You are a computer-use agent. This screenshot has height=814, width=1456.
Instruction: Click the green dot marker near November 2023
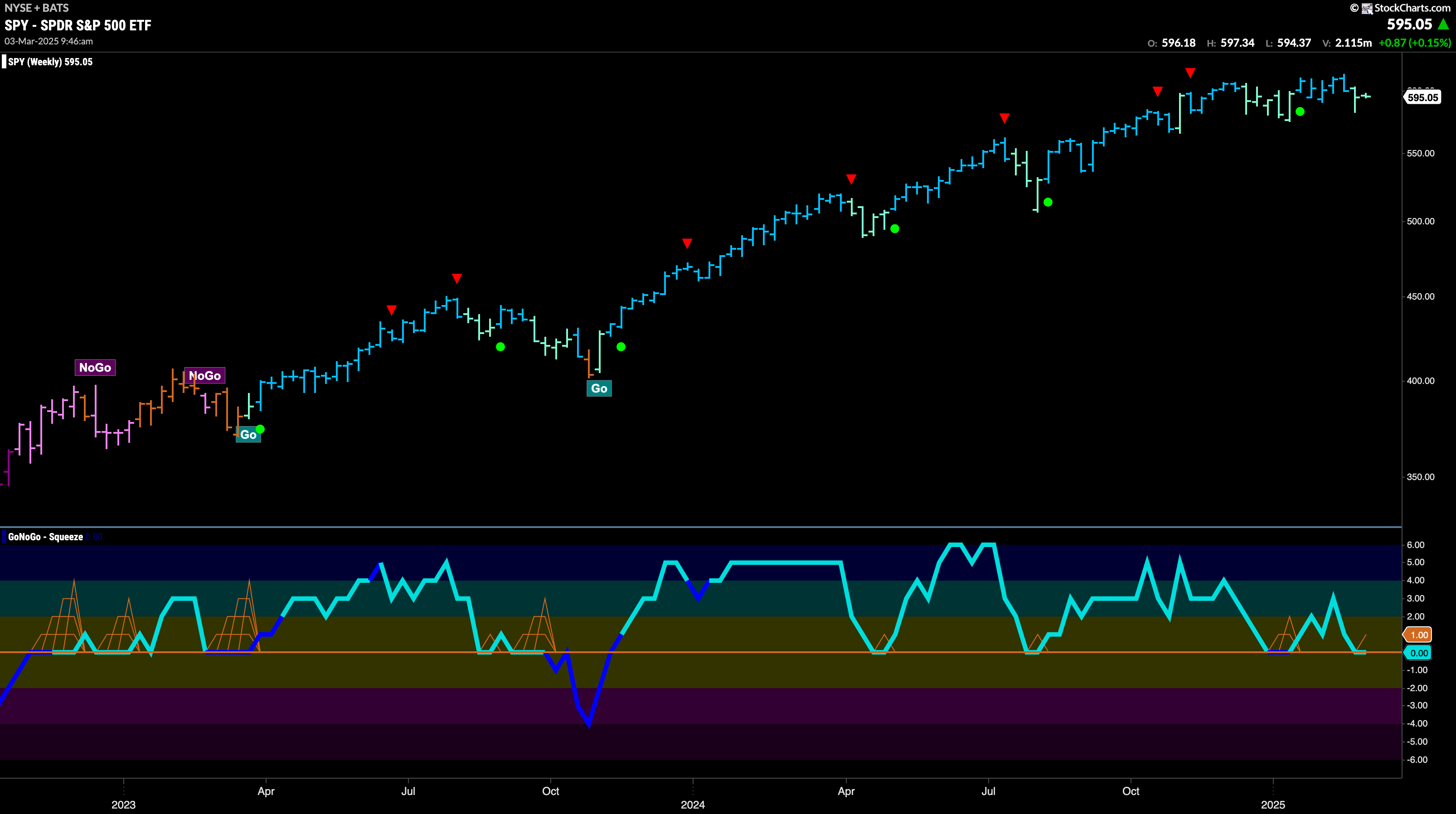(x=621, y=347)
